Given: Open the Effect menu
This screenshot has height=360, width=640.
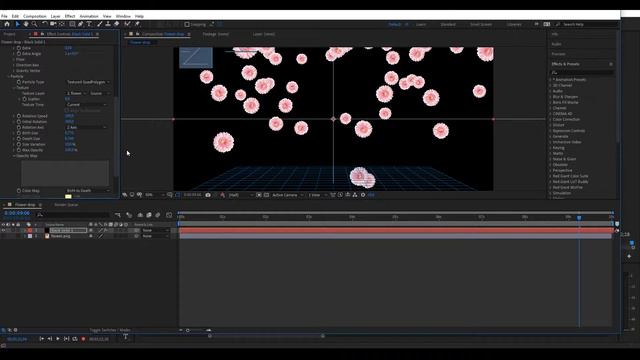Looking at the screenshot, I should click(70, 16).
